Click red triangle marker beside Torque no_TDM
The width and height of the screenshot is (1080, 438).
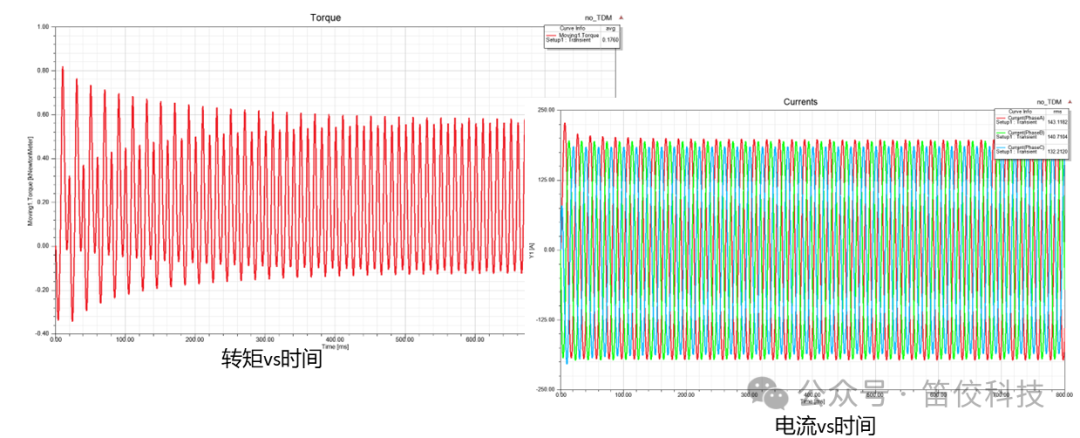point(622,17)
